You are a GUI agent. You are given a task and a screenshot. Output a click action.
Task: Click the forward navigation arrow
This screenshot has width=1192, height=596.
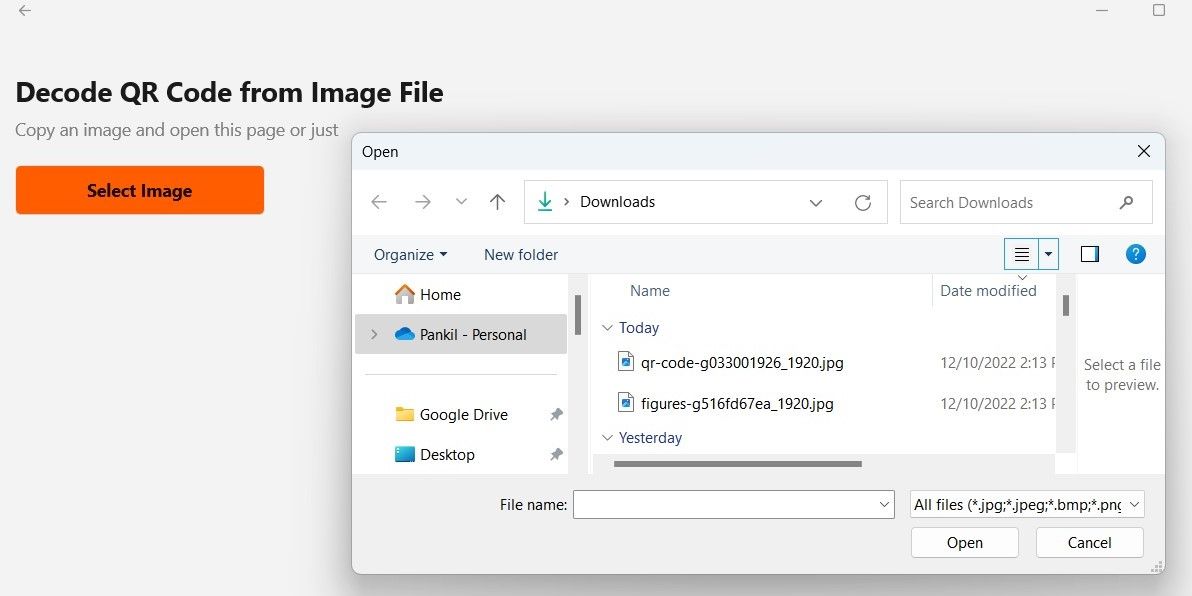coord(422,202)
